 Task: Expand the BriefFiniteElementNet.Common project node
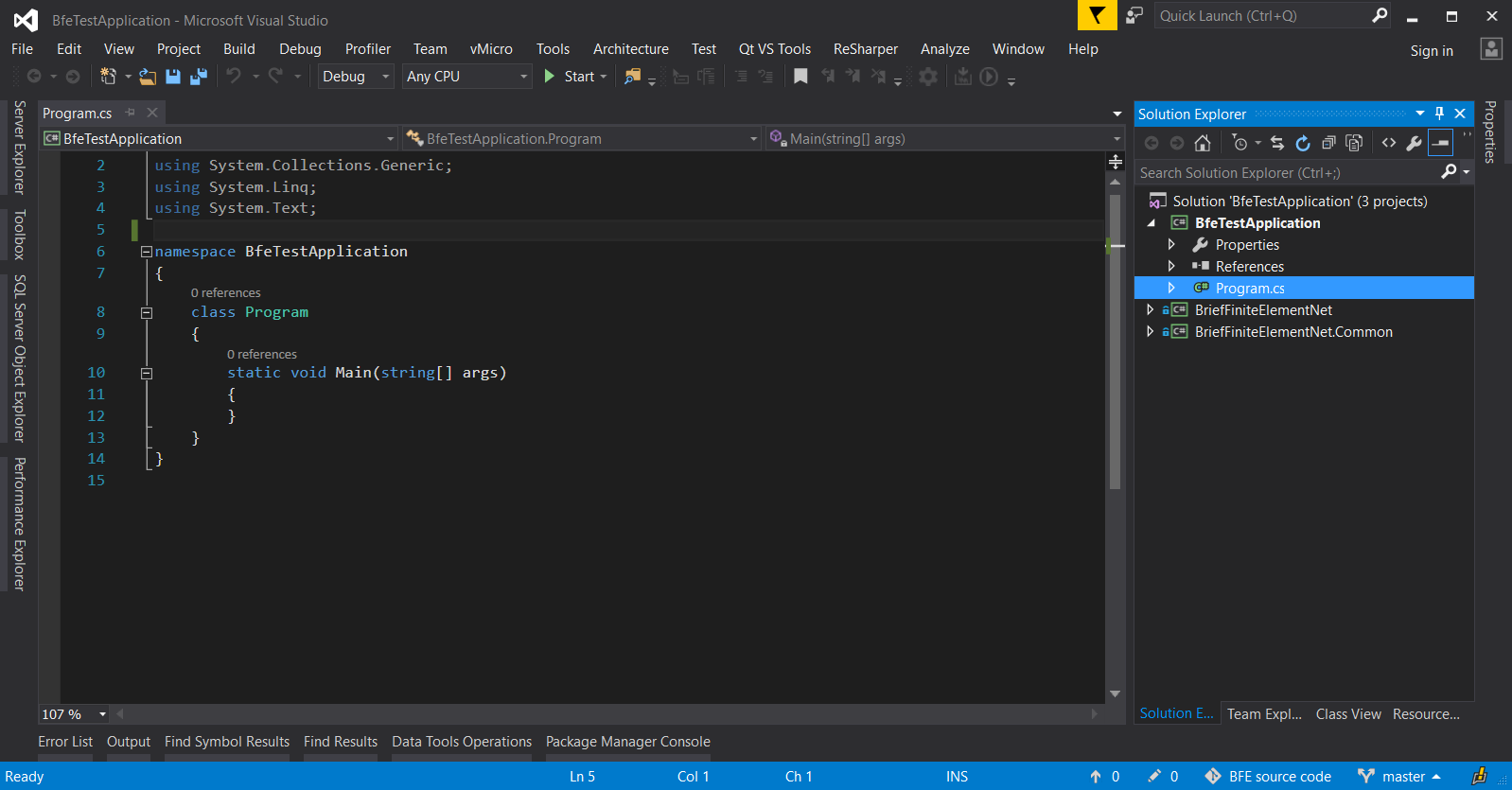click(1150, 332)
